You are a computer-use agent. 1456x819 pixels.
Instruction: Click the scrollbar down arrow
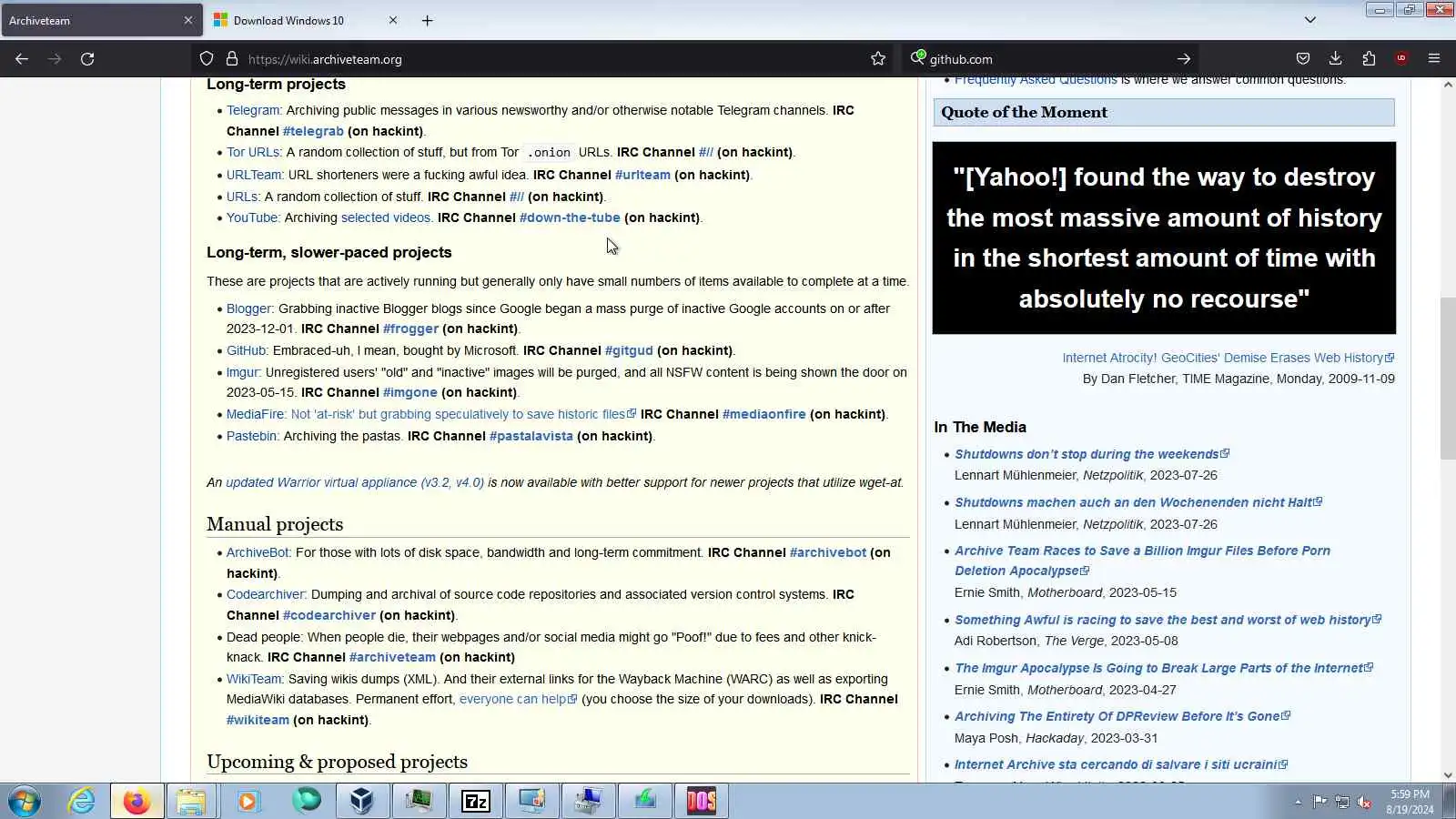(1448, 775)
